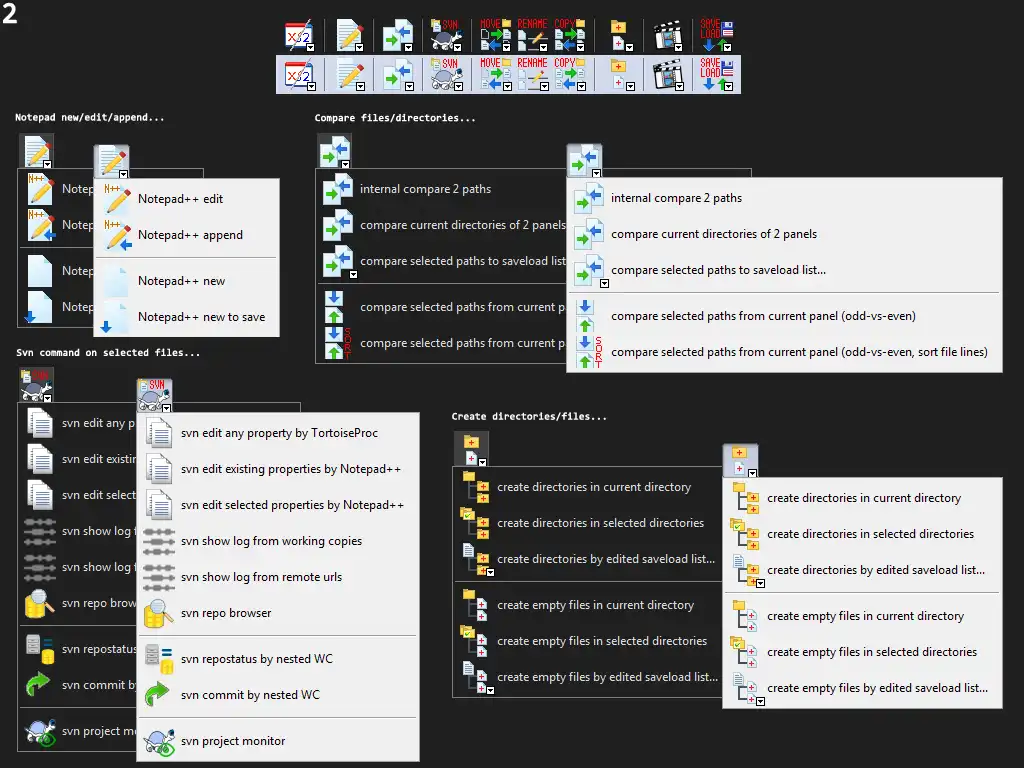Pick internal compare 2 paths in light menu
The height and width of the screenshot is (768, 1024).
point(784,198)
